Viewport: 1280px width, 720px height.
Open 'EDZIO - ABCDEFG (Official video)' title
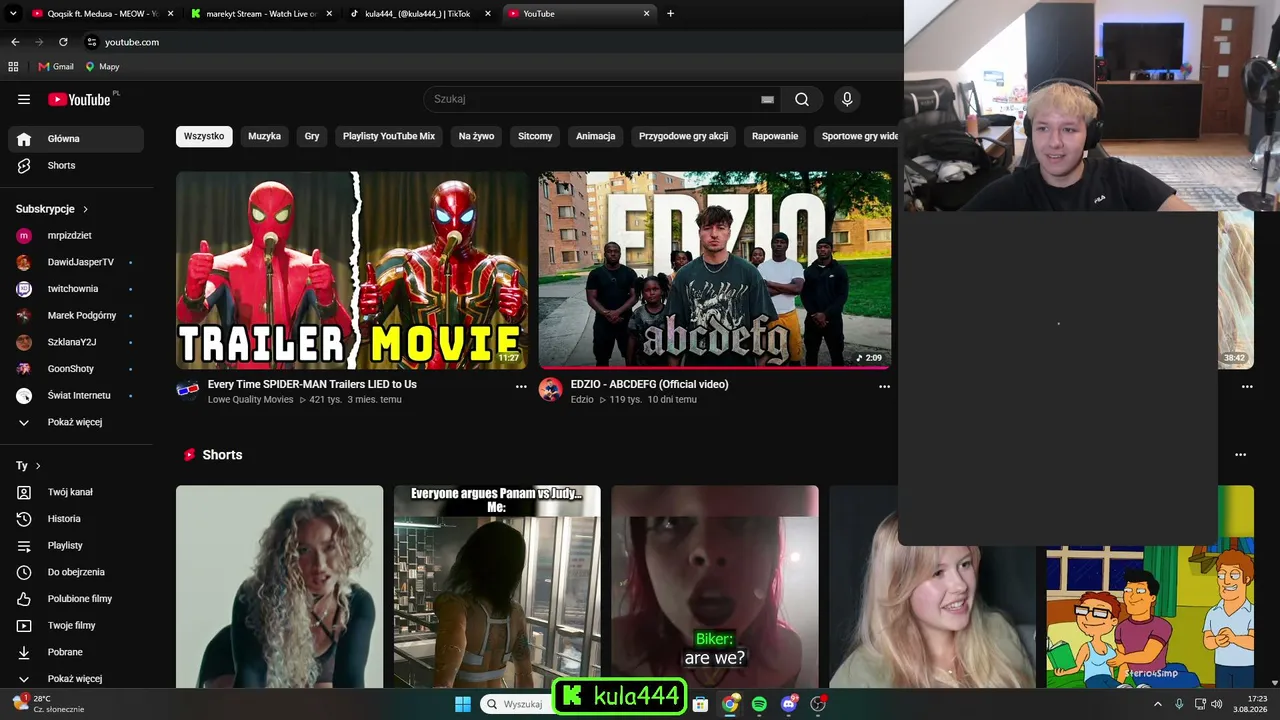point(649,384)
